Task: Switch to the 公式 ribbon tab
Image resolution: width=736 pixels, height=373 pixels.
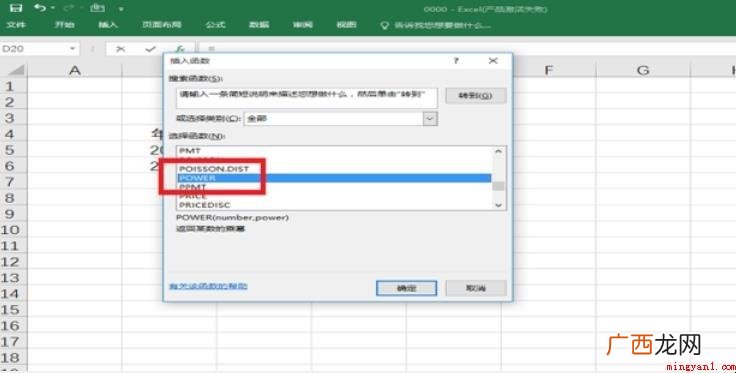Action: point(215,24)
